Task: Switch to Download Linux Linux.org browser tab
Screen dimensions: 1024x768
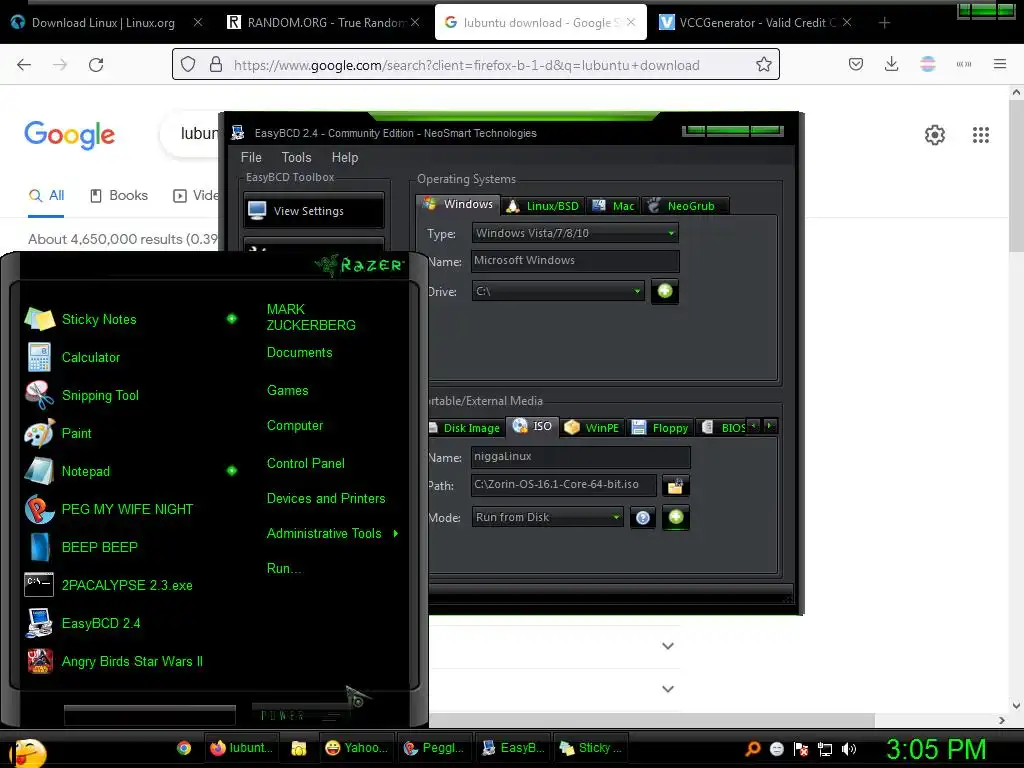Action: [x=103, y=23]
